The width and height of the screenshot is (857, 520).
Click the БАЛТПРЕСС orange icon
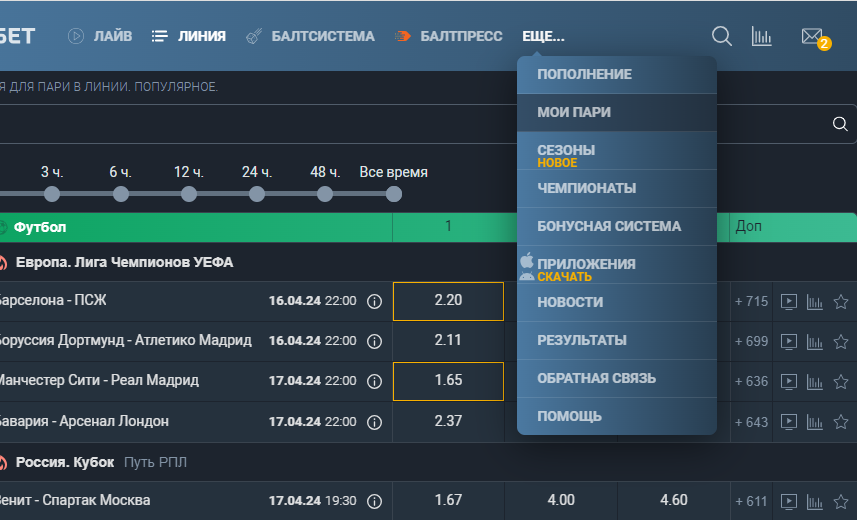403,36
